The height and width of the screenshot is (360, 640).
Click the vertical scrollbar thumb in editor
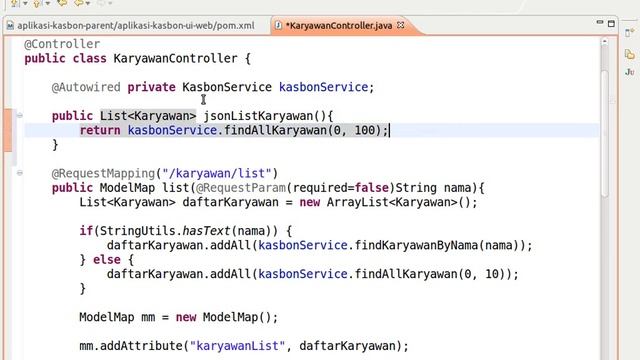click(604, 134)
